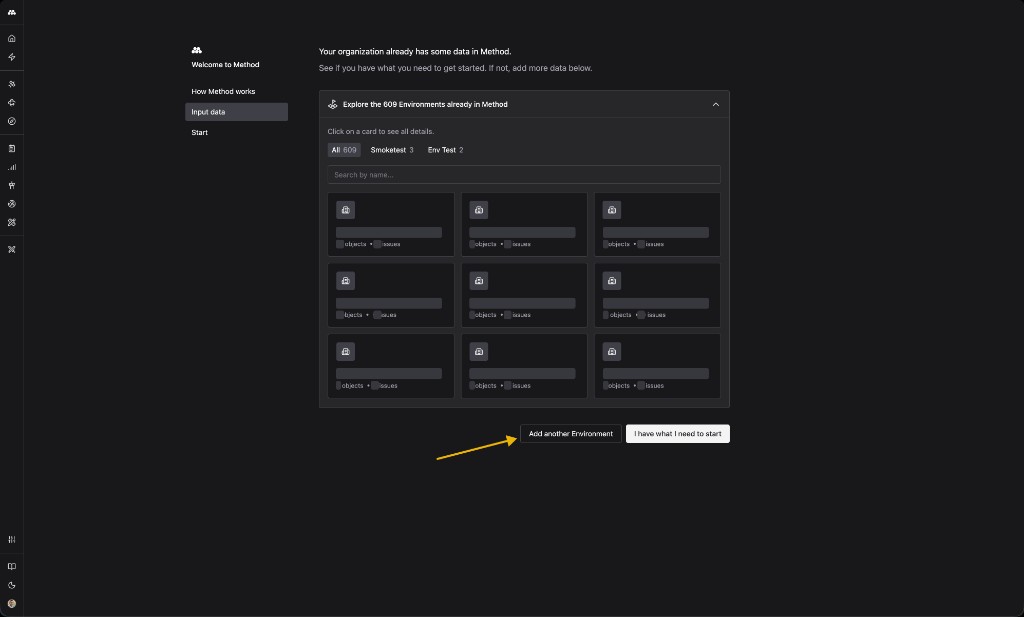
Task: Click the Method logo atop the sidebar
Action: 12,12
